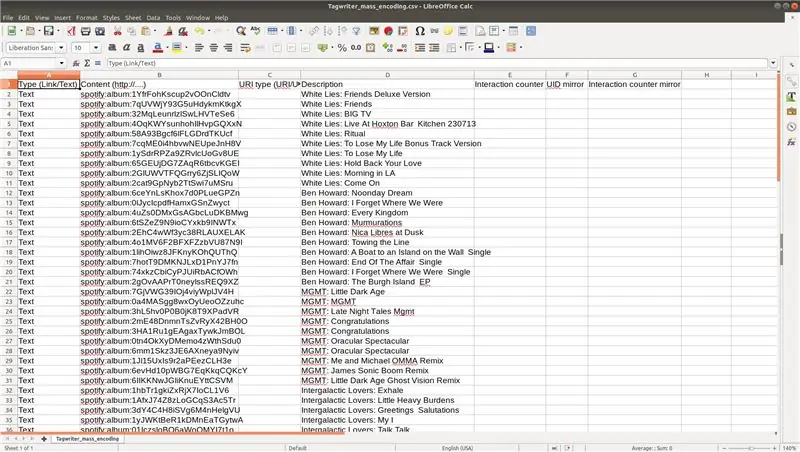Open sidebar Gallery panel icon
This screenshot has height=452, width=800.
coord(791,111)
